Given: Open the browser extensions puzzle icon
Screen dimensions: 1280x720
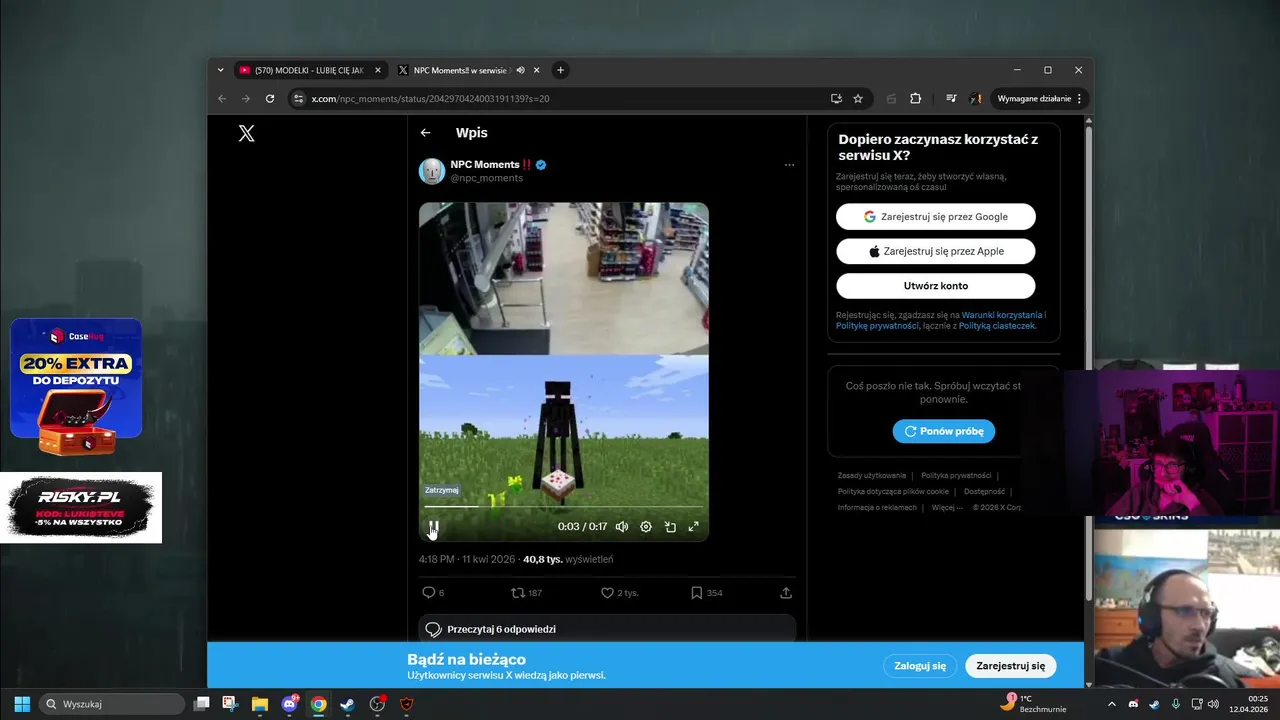Looking at the screenshot, I should [x=915, y=99].
